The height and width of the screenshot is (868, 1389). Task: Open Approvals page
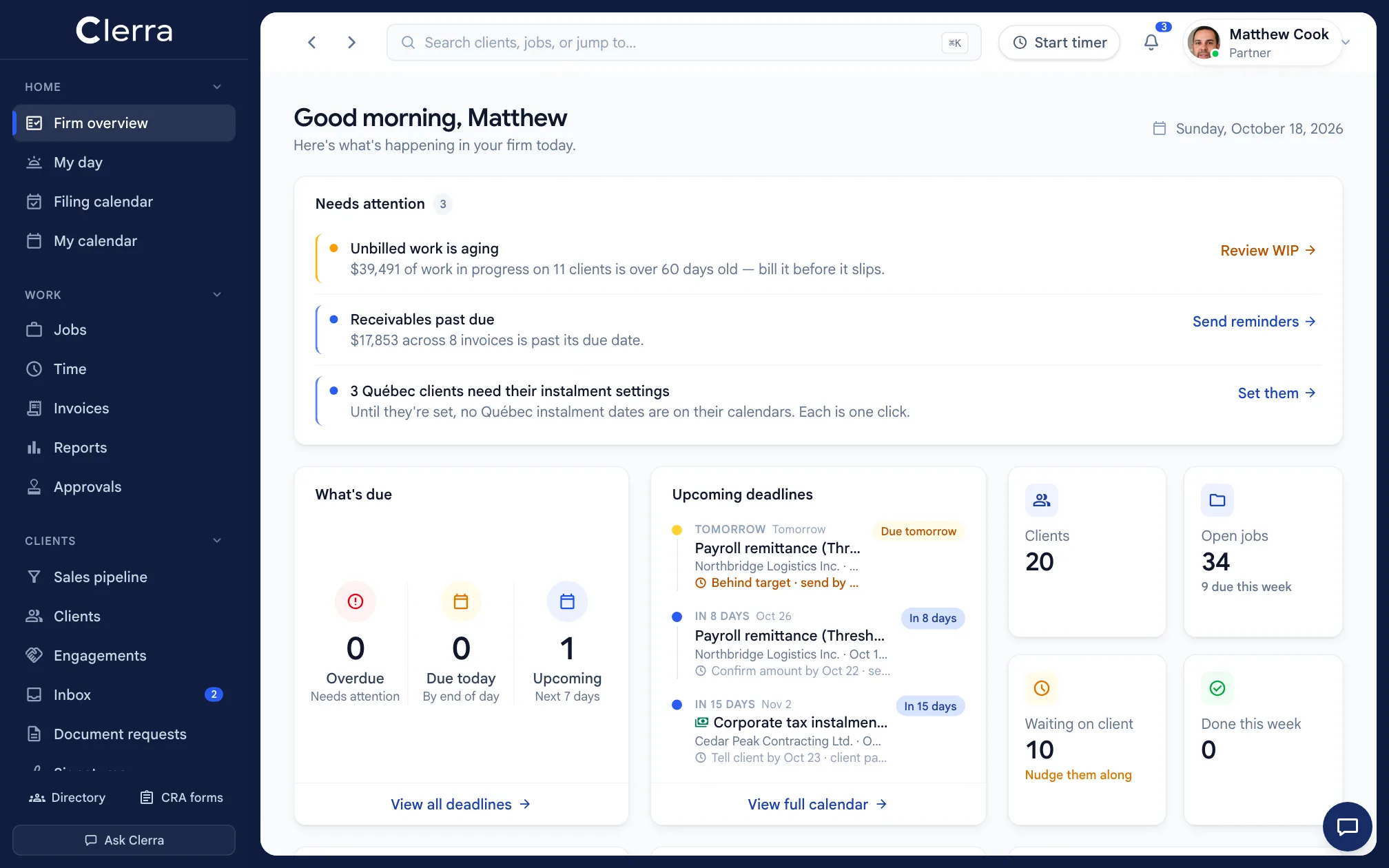[x=124, y=487]
